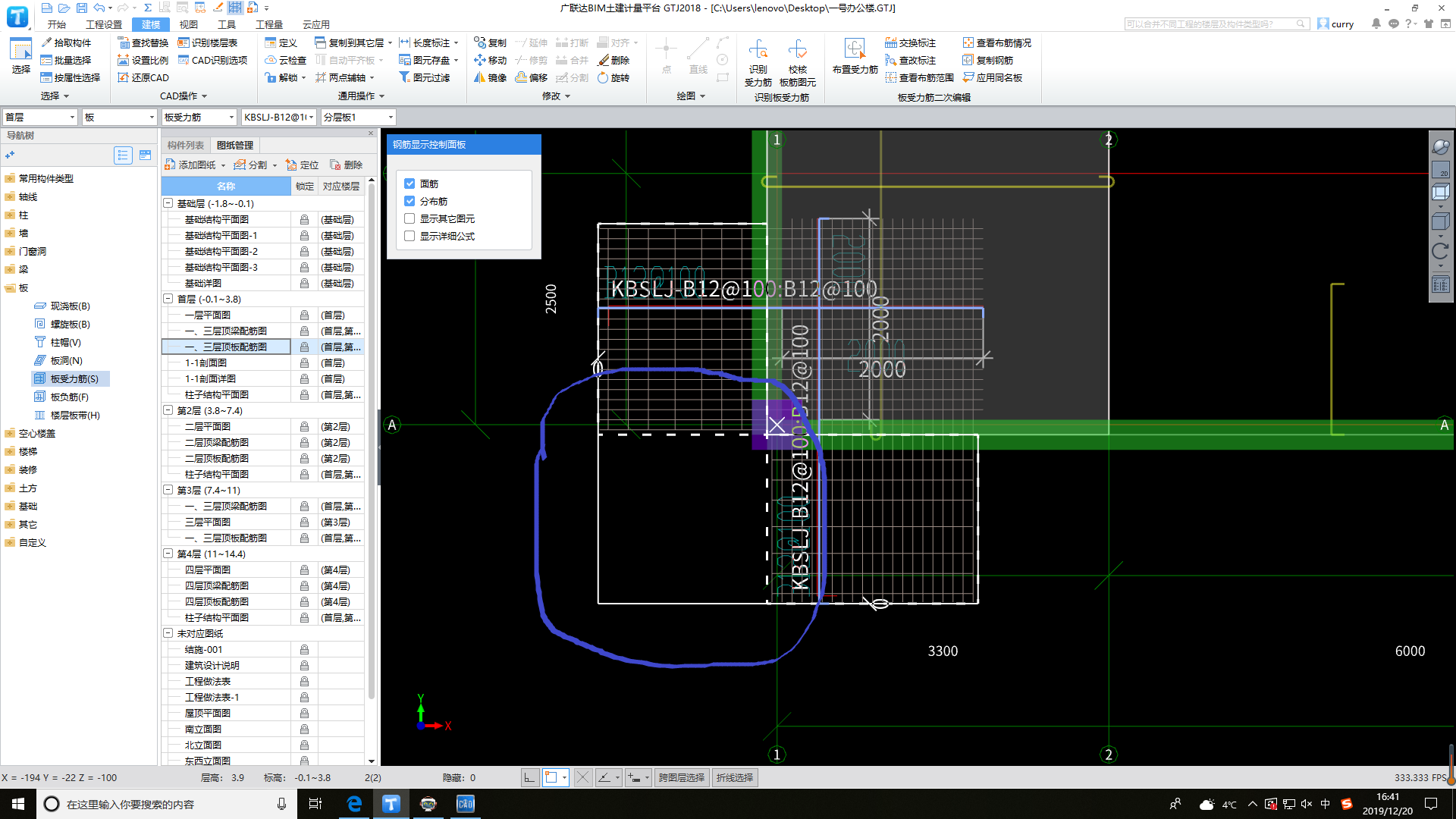The height and width of the screenshot is (819, 1456).
Task: Open 添加图纸 dropdown in drawing panel
Action: (x=223, y=165)
